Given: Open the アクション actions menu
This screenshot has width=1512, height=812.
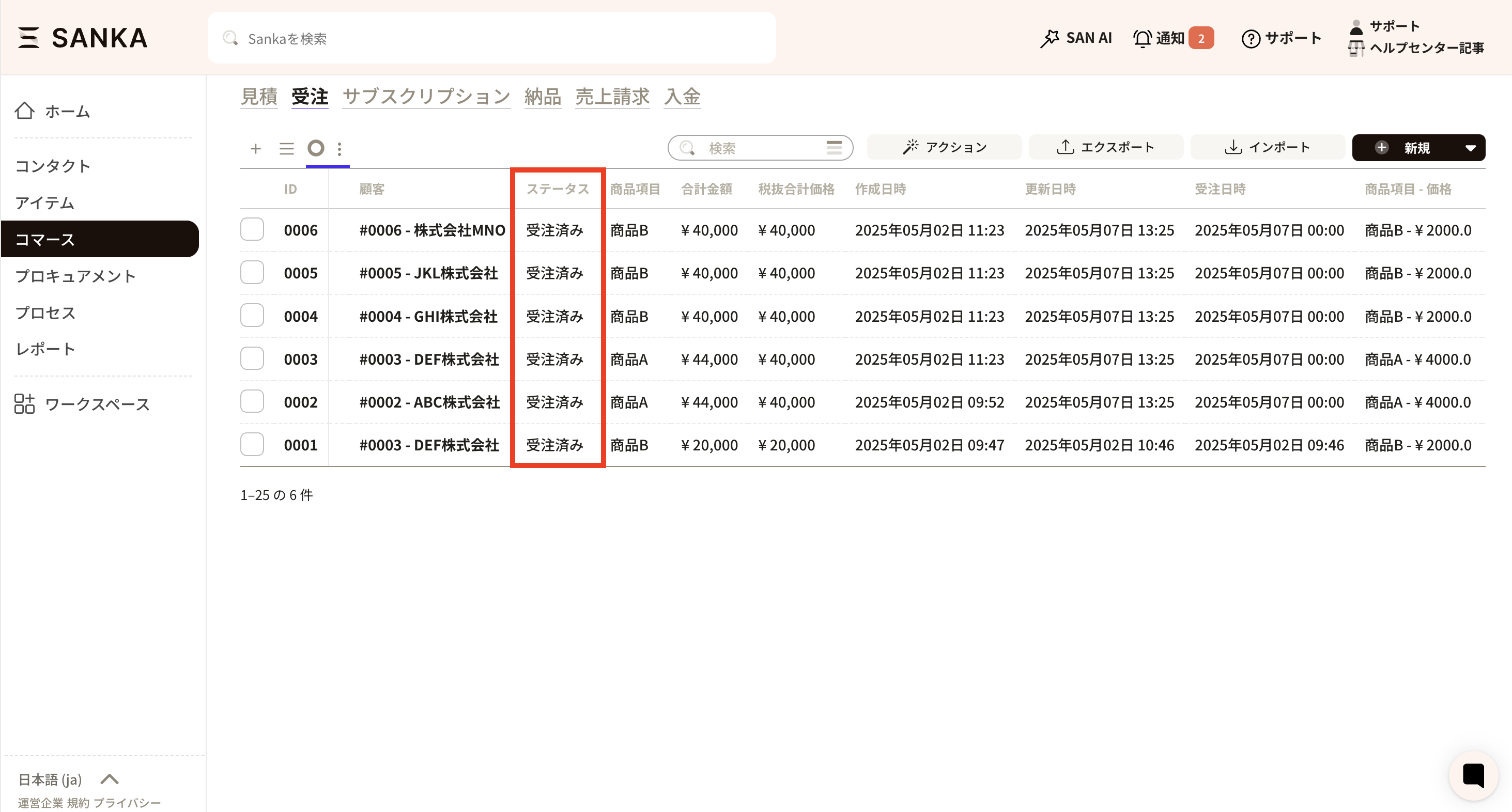Looking at the screenshot, I should (944, 147).
